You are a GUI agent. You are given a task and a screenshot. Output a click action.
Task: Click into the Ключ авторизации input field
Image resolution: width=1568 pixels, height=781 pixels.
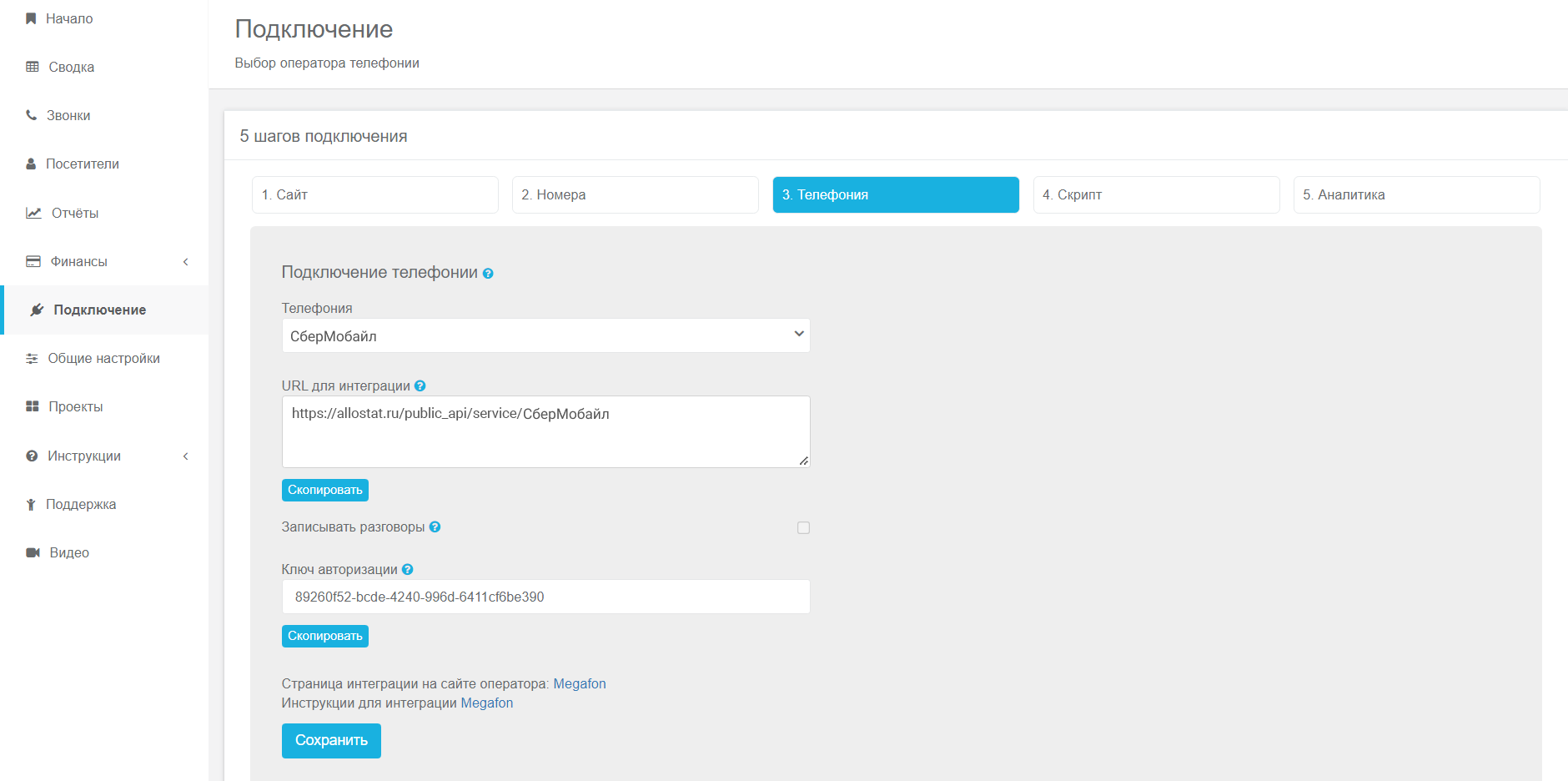click(545, 597)
